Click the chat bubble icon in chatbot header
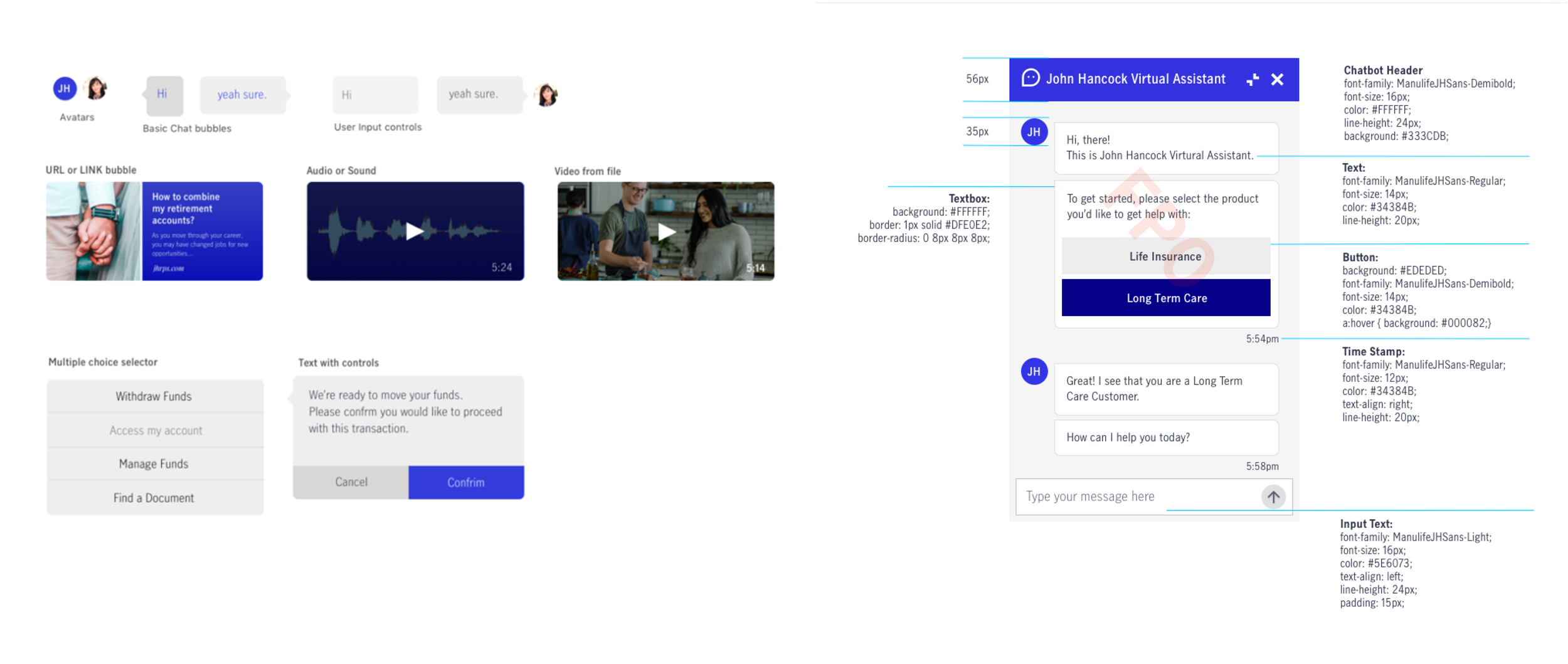The width and height of the screenshot is (1568, 664). click(x=1030, y=78)
